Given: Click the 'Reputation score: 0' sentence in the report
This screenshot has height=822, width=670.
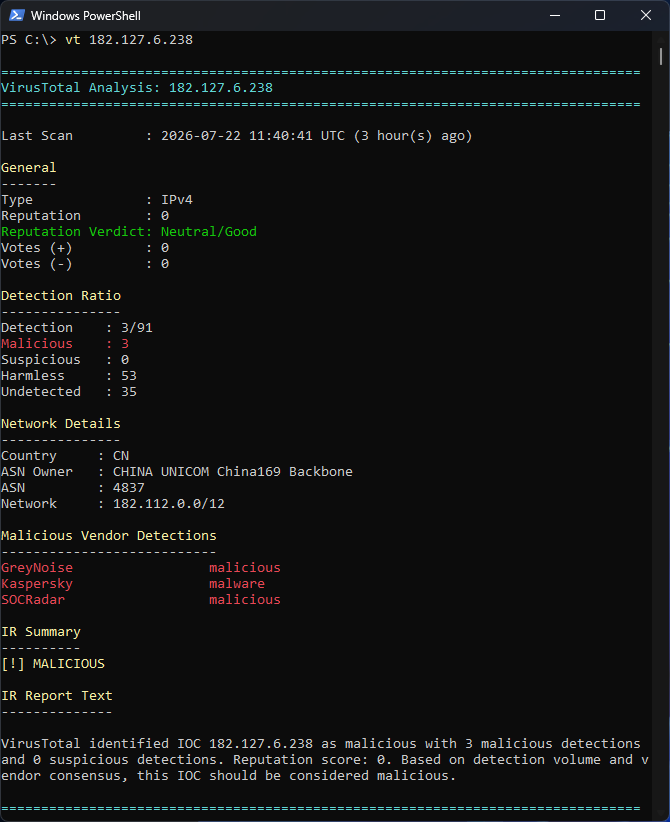Looking at the screenshot, I should tap(313, 760).
